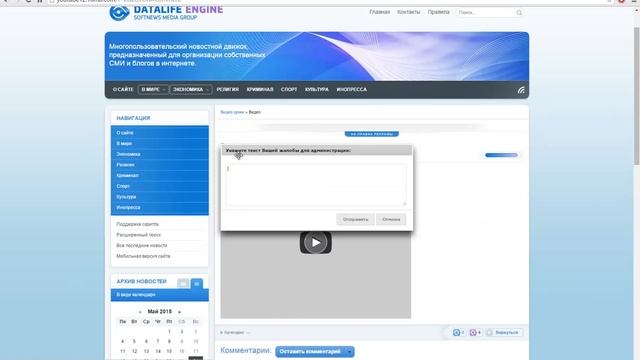Viewport: 640px width, 360px height.
Task: Click the first breadcrumb link above the video
Action: (x=232, y=112)
